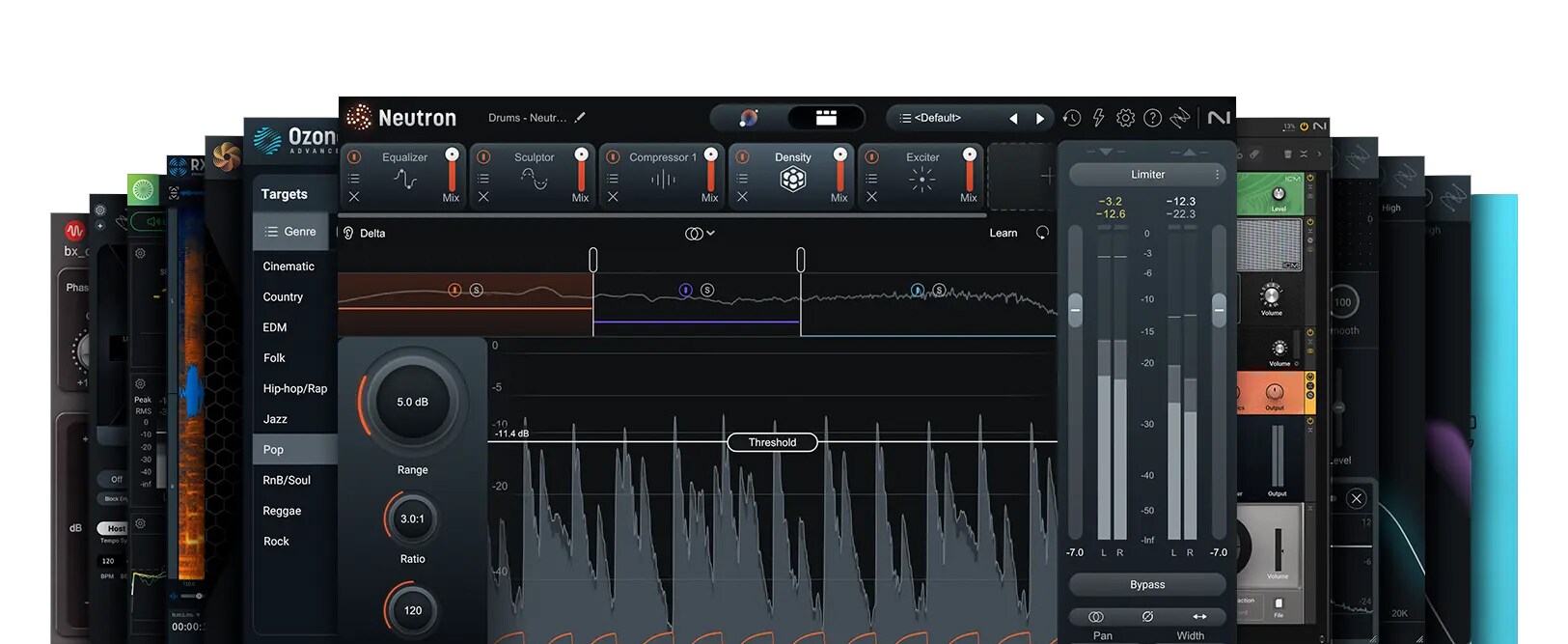The image size is (1568, 644).
Task: Select EDM genre in Ozone
Action: (x=275, y=328)
